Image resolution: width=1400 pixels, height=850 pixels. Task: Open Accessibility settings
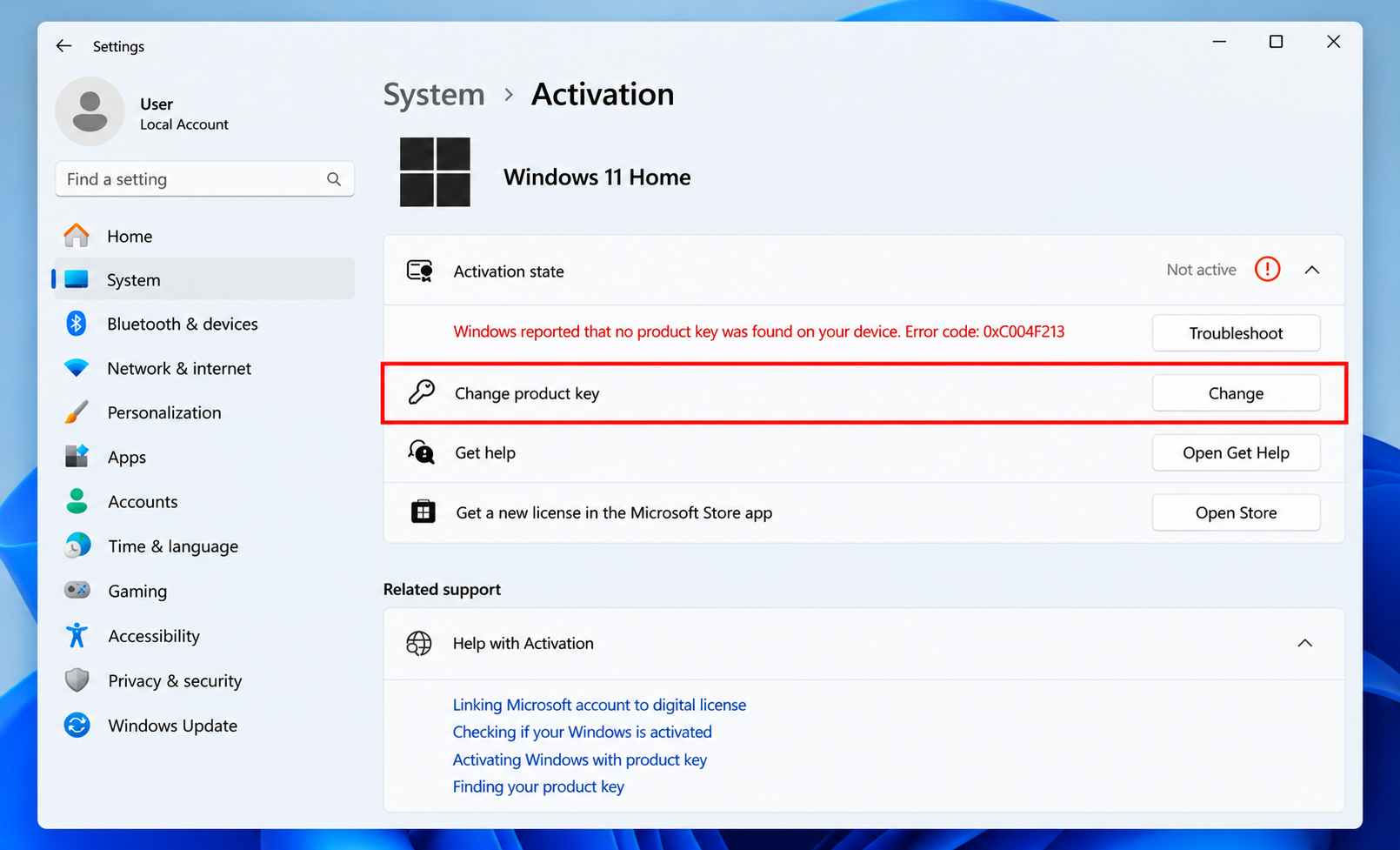coord(204,636)
